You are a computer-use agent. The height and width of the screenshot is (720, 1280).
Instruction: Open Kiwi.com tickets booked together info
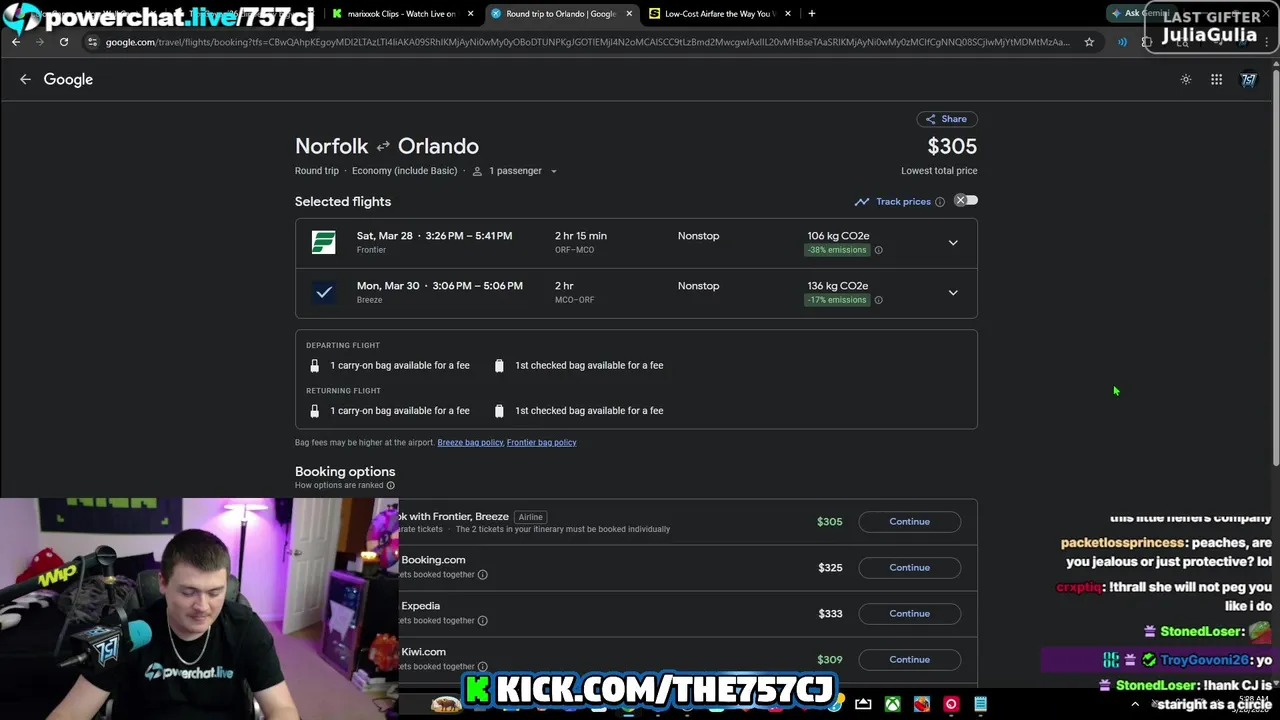click(x=482, y=666)
